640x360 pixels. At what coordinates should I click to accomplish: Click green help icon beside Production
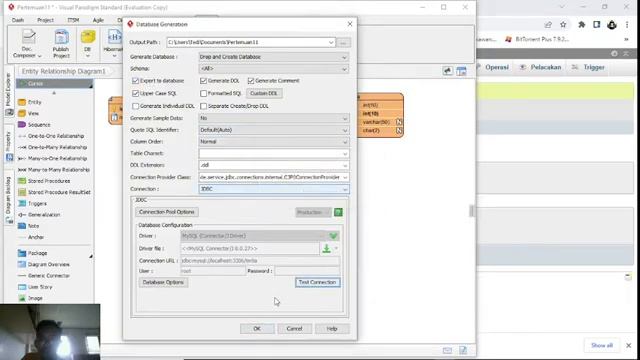[x=338, y=212]
